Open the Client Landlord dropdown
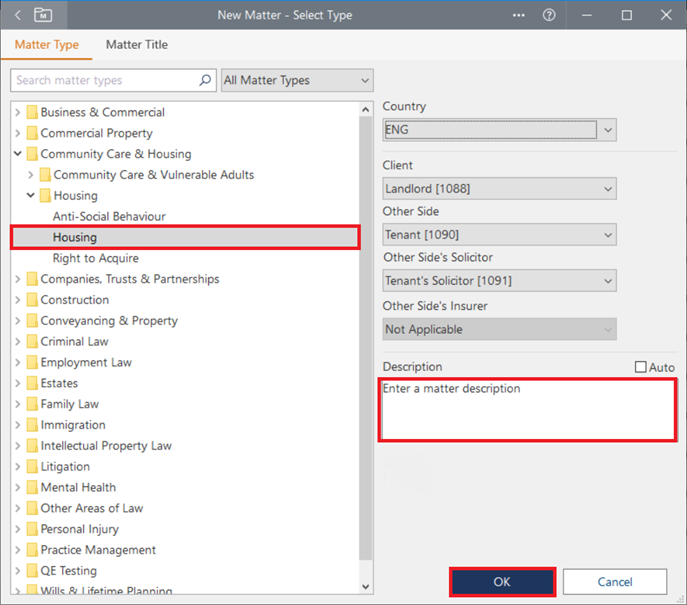687x605 pixels. point(499,188)
